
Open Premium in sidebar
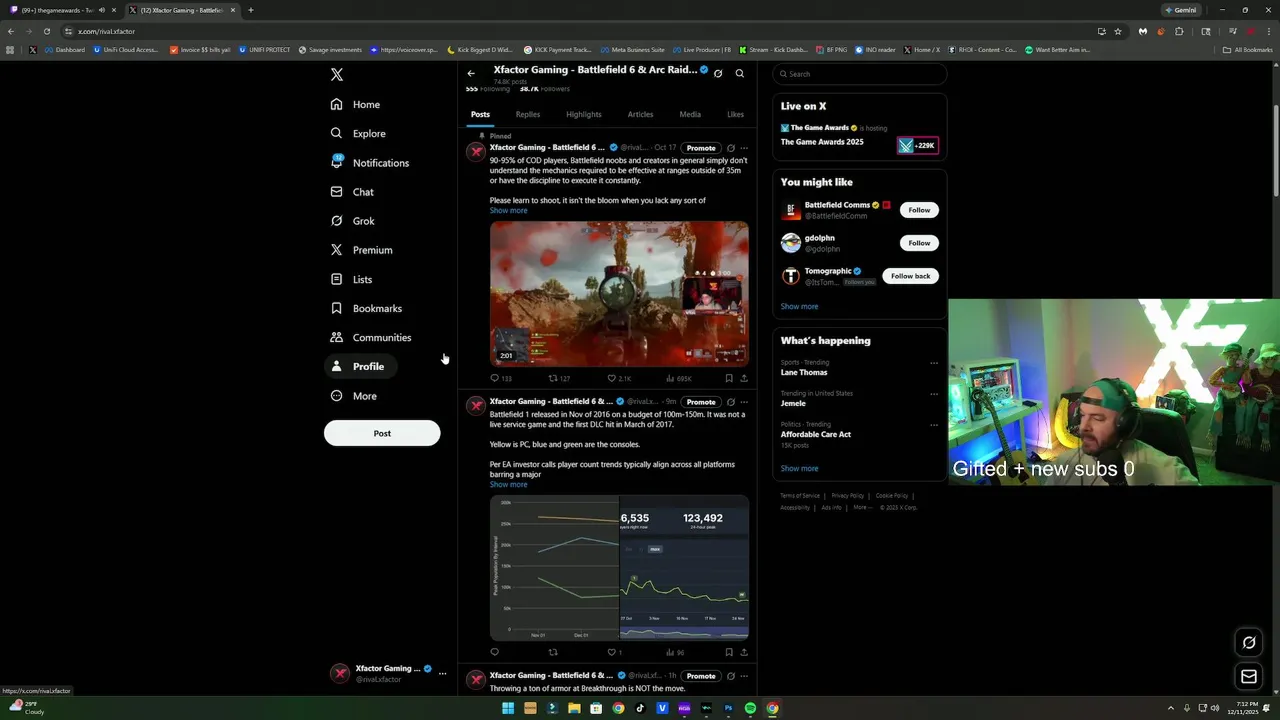click(x=361, y=250)
